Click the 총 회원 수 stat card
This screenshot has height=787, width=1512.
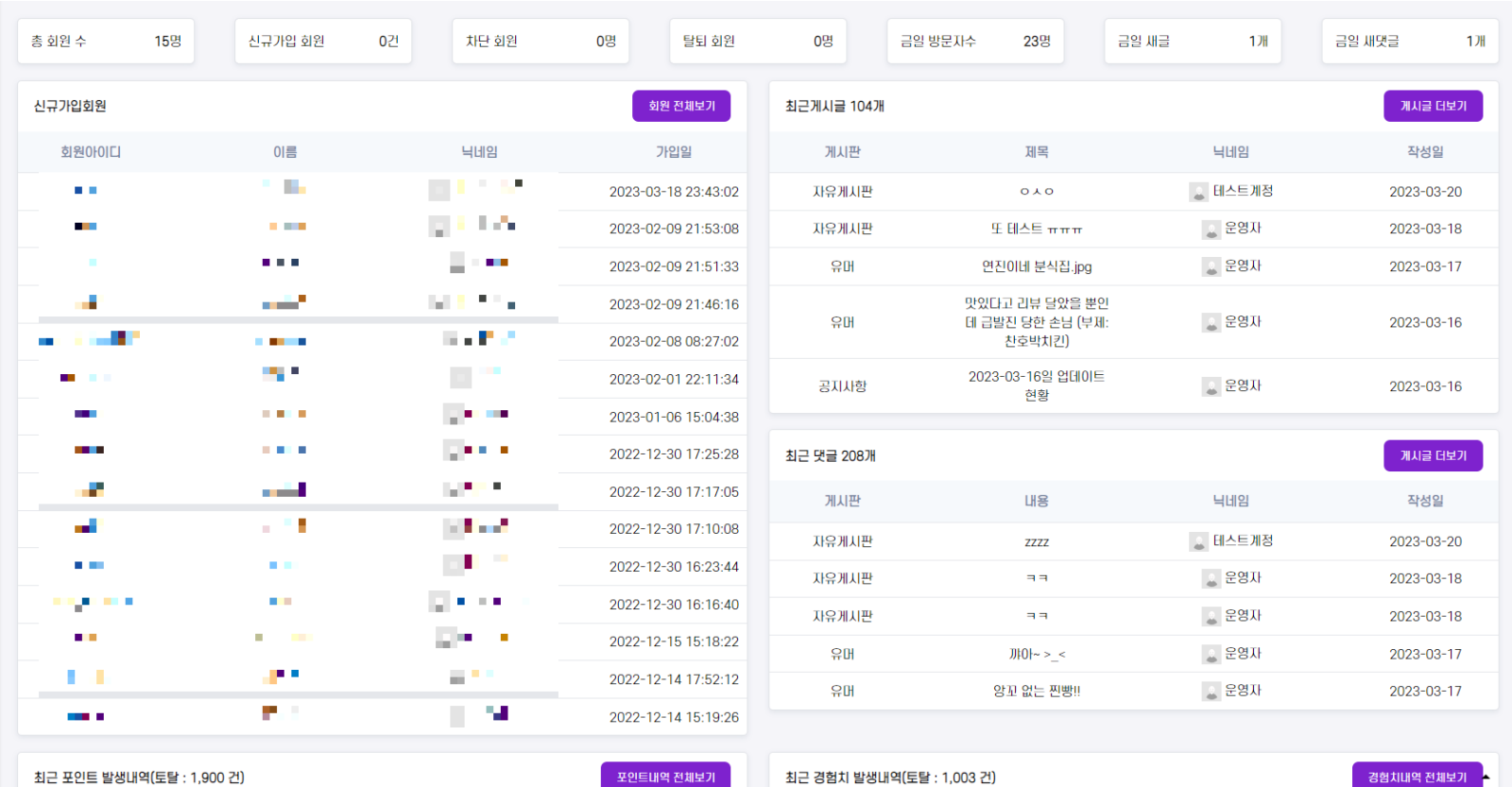[106, 42]
